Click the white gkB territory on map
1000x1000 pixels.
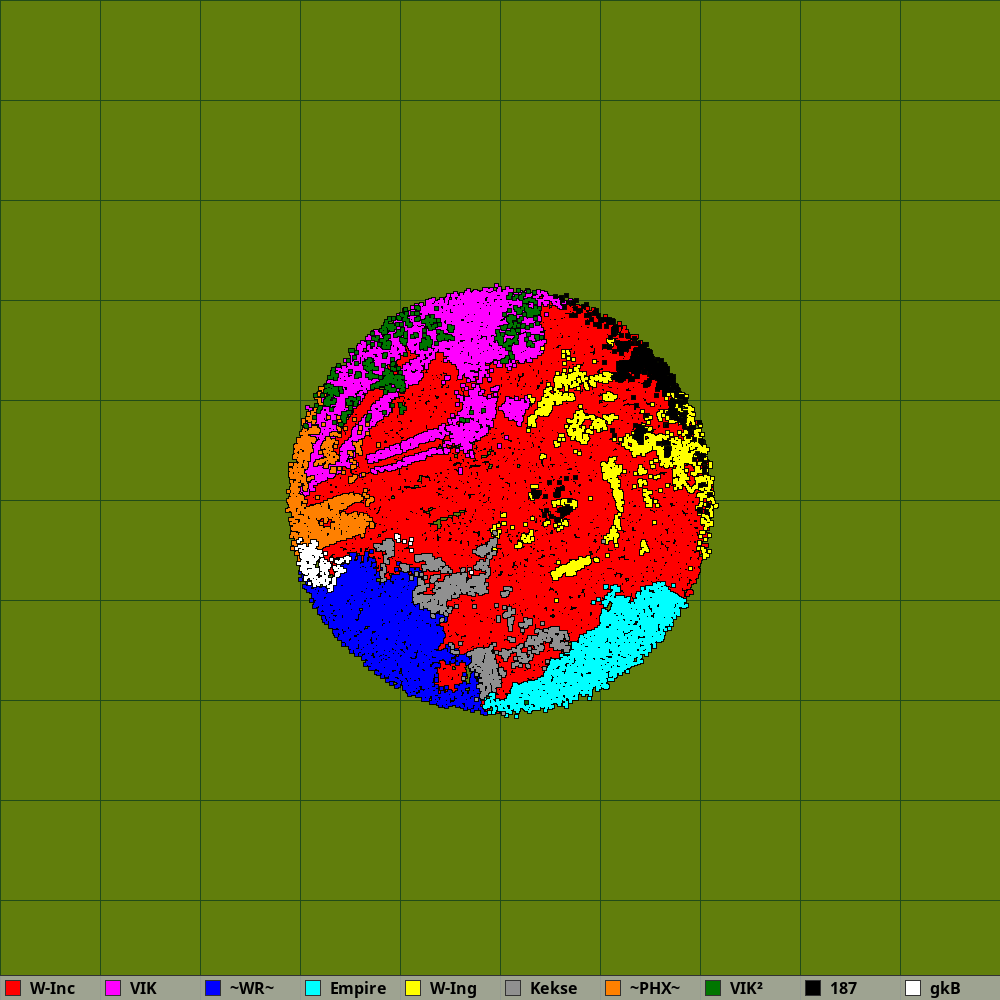316,564
